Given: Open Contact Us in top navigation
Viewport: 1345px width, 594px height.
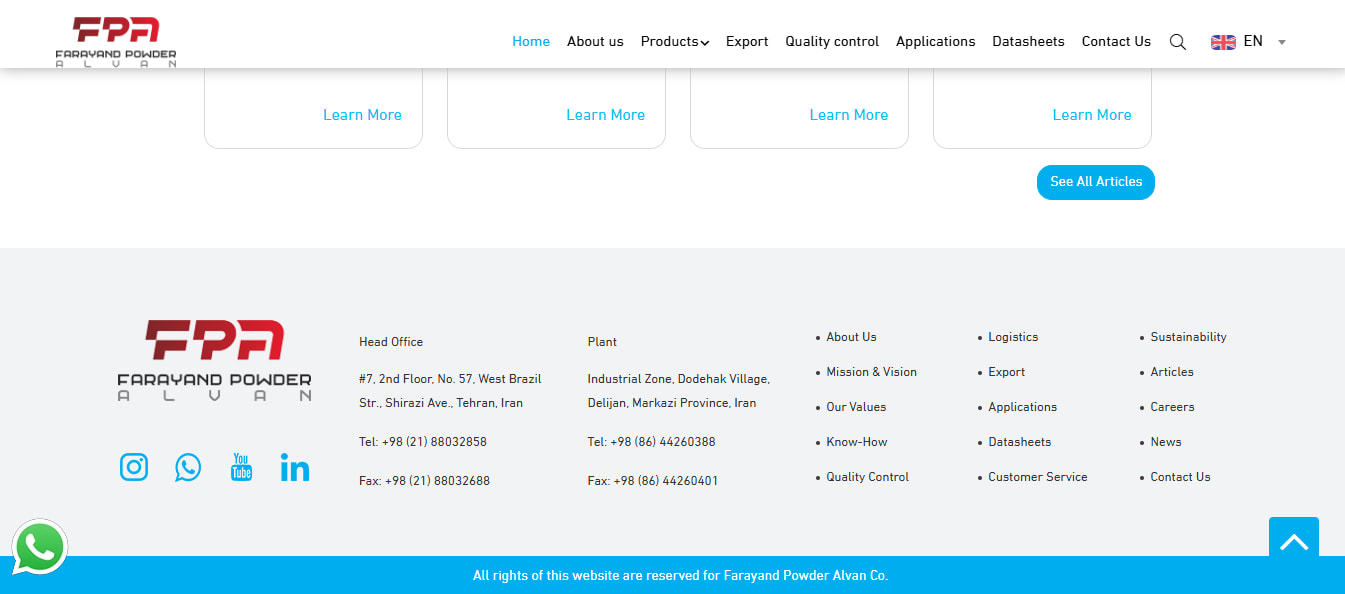Looking at the screenshot, I should click(1116, 42).
